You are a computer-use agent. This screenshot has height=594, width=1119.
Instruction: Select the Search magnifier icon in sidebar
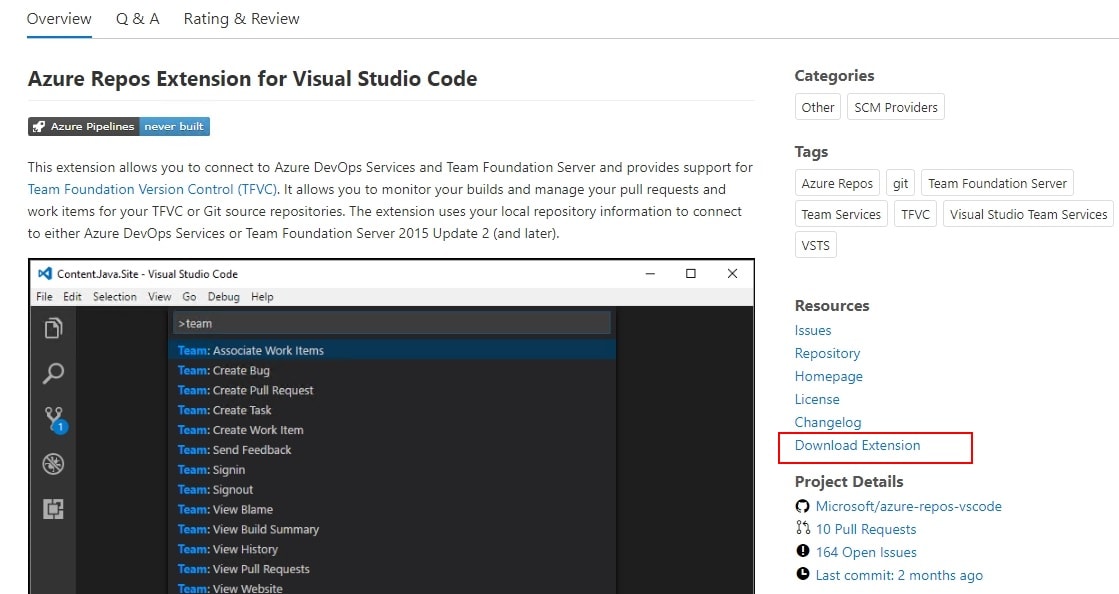pyautogui.click(x=54, y=374)
